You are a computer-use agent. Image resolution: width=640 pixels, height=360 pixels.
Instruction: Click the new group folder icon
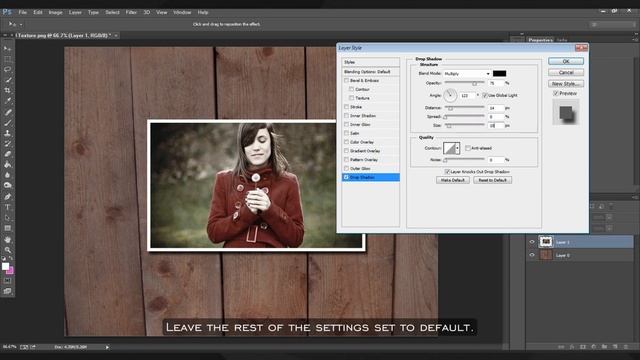coord(604,347)
